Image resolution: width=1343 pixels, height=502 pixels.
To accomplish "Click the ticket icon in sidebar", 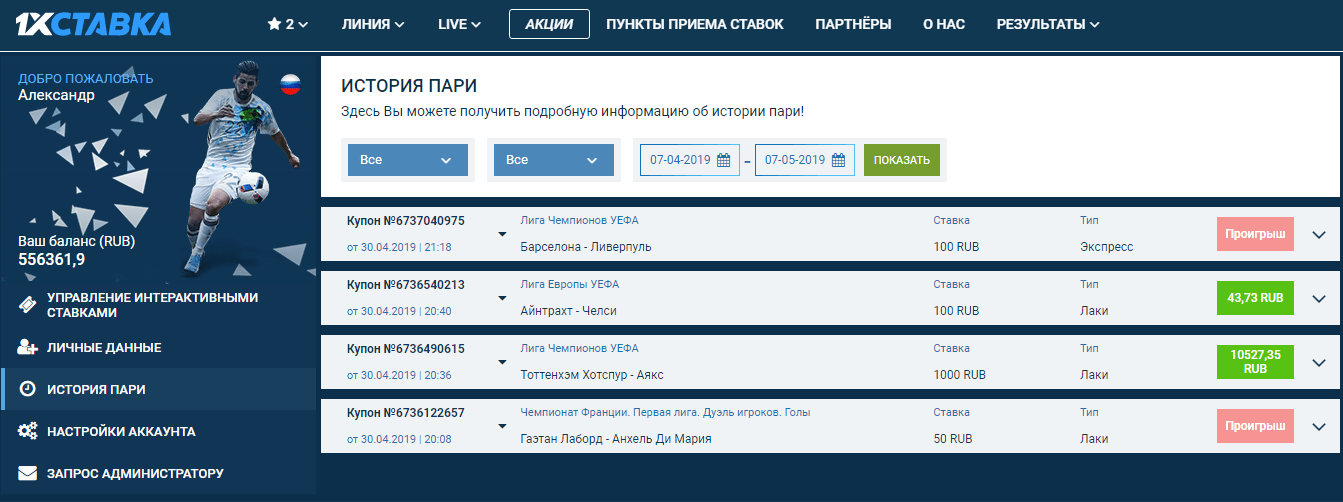I will (x=28, y=304).
